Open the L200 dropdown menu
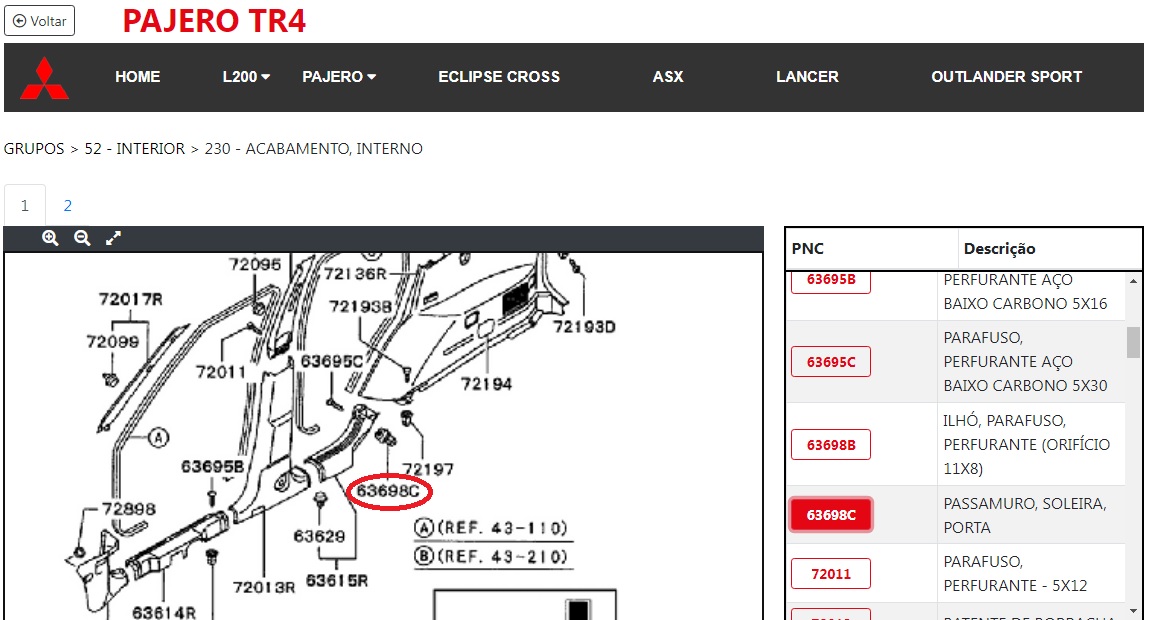This screenshot has width=1150, height=620. pyautogui.click(x=246, y=77)
